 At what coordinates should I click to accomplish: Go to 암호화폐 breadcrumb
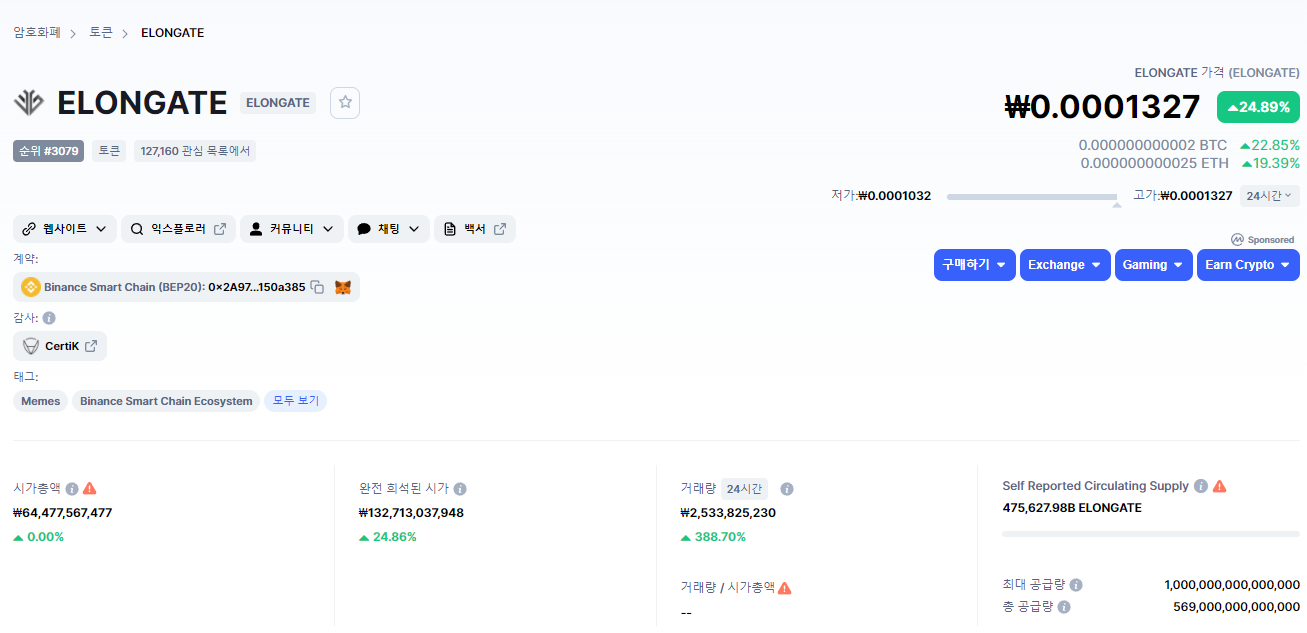pos(37,33)
